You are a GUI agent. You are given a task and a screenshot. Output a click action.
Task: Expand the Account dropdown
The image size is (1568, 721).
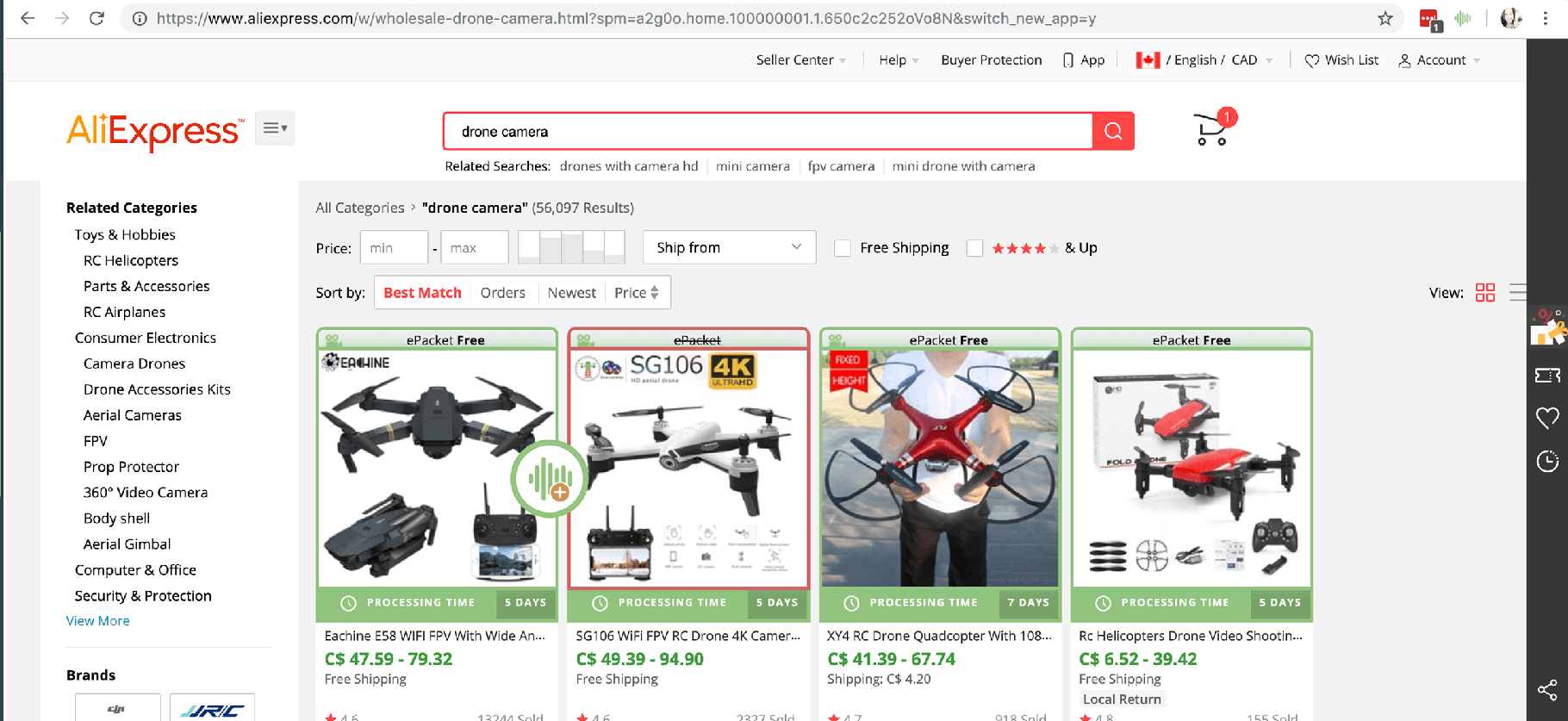[1439, 60]
